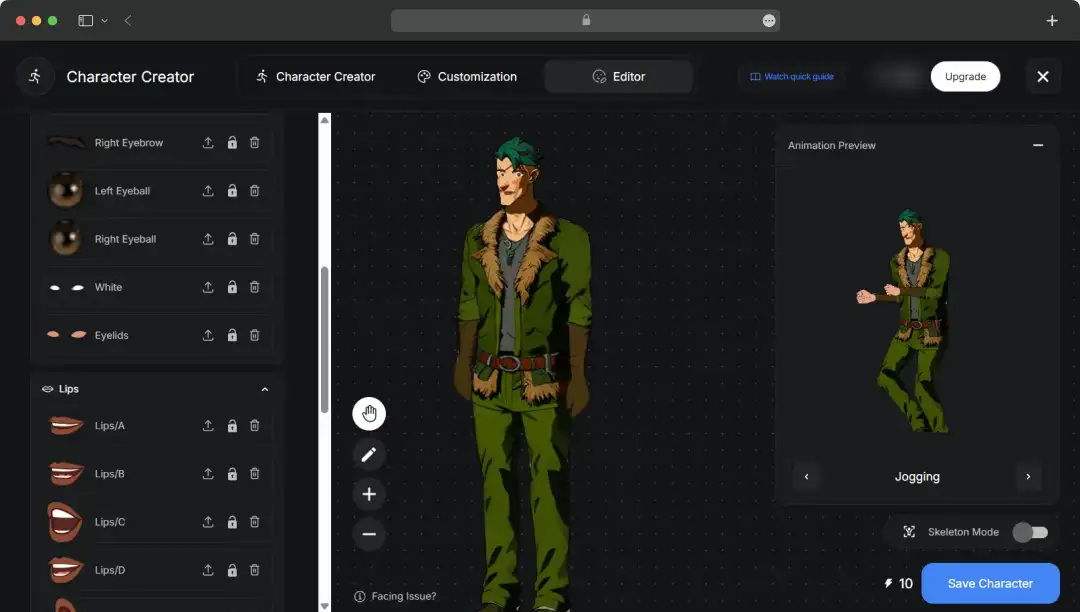Lock the White layer
The height and width of the screenshot is (612, 1080).
[231, 287]
